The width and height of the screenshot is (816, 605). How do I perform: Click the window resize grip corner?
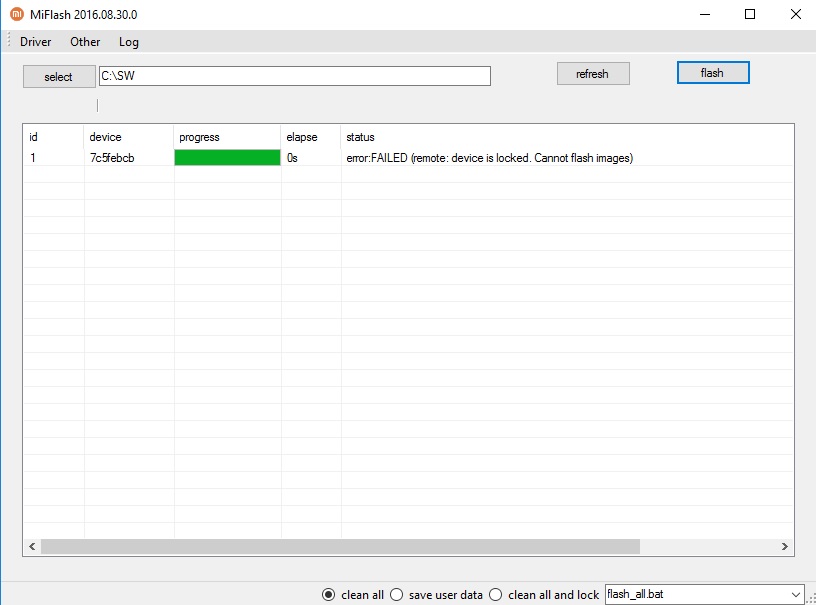point(811,599)
